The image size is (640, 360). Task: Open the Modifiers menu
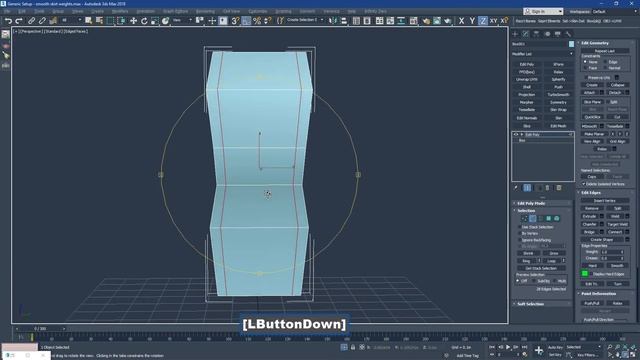(x=120, y=11)
